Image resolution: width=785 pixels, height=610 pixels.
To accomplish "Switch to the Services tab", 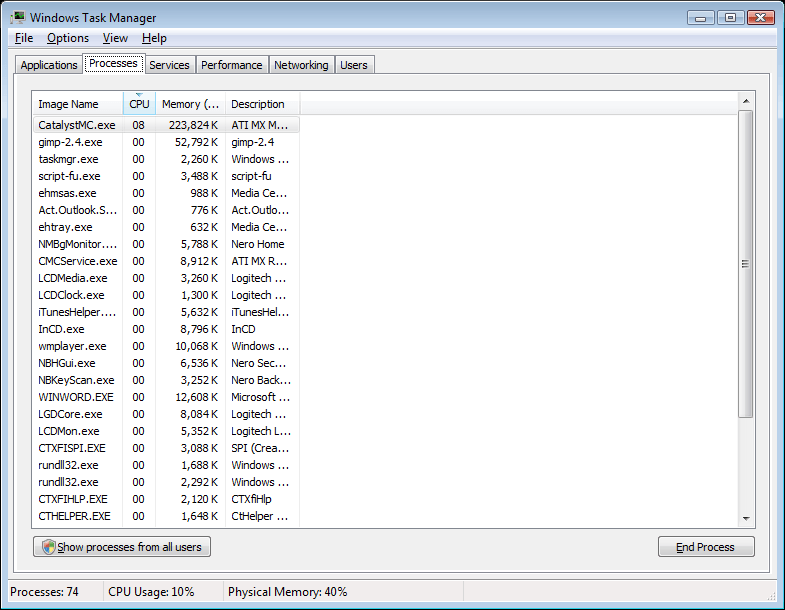I will click(x=169, y=65).
